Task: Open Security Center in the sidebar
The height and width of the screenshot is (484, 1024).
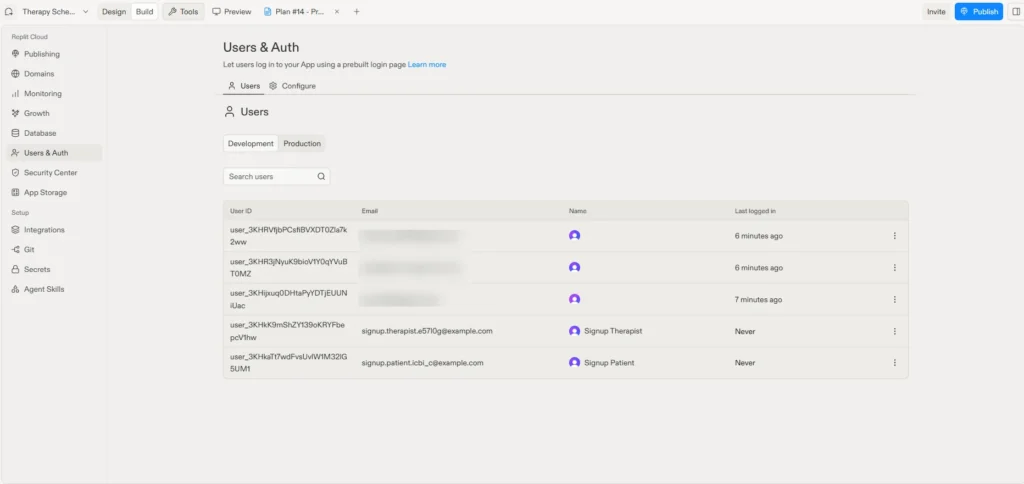Action: tap(54, 172)
